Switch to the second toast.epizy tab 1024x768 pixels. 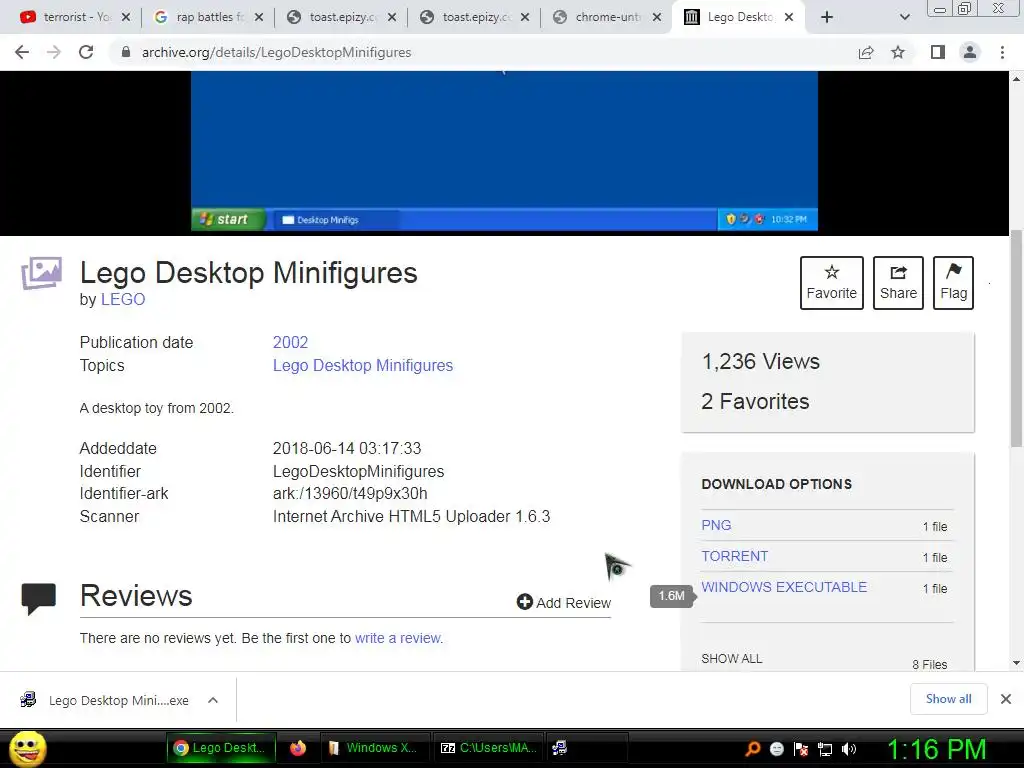[475, 17]
